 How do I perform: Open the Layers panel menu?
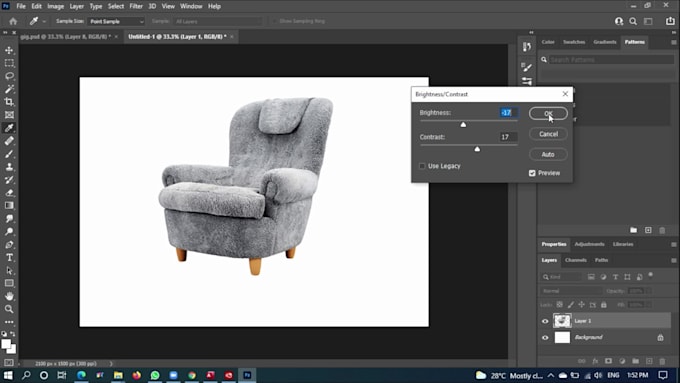[673, 260]
